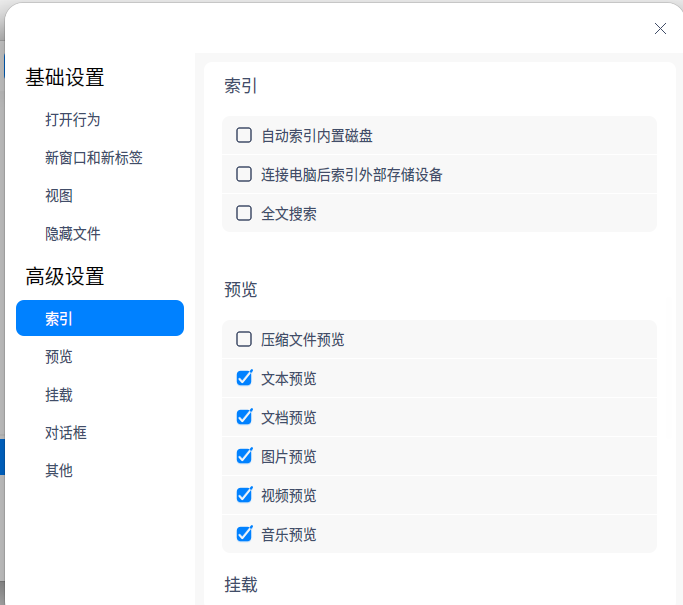The width and height of the screenshot is (683, 605).
Task: Go to 打开行为 settings section
Action: (73, 120)
